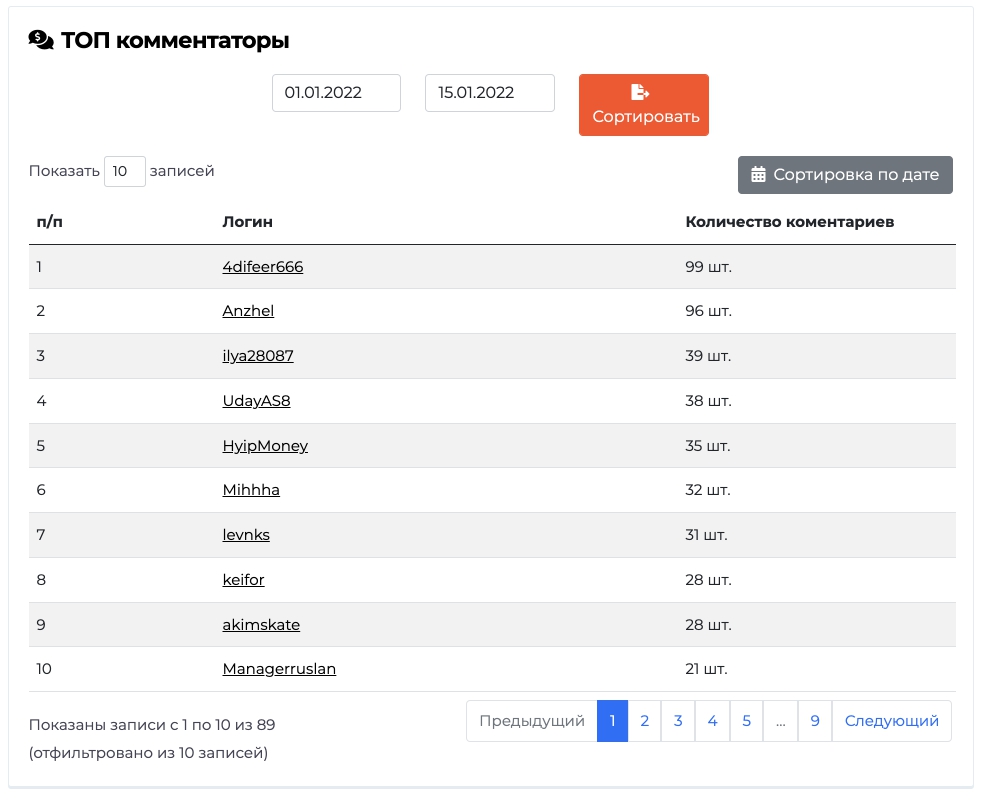Click the file export icon in Сортировать
Image resolution: width=985 pixels, height=800 pixels.
click(639, 92)
